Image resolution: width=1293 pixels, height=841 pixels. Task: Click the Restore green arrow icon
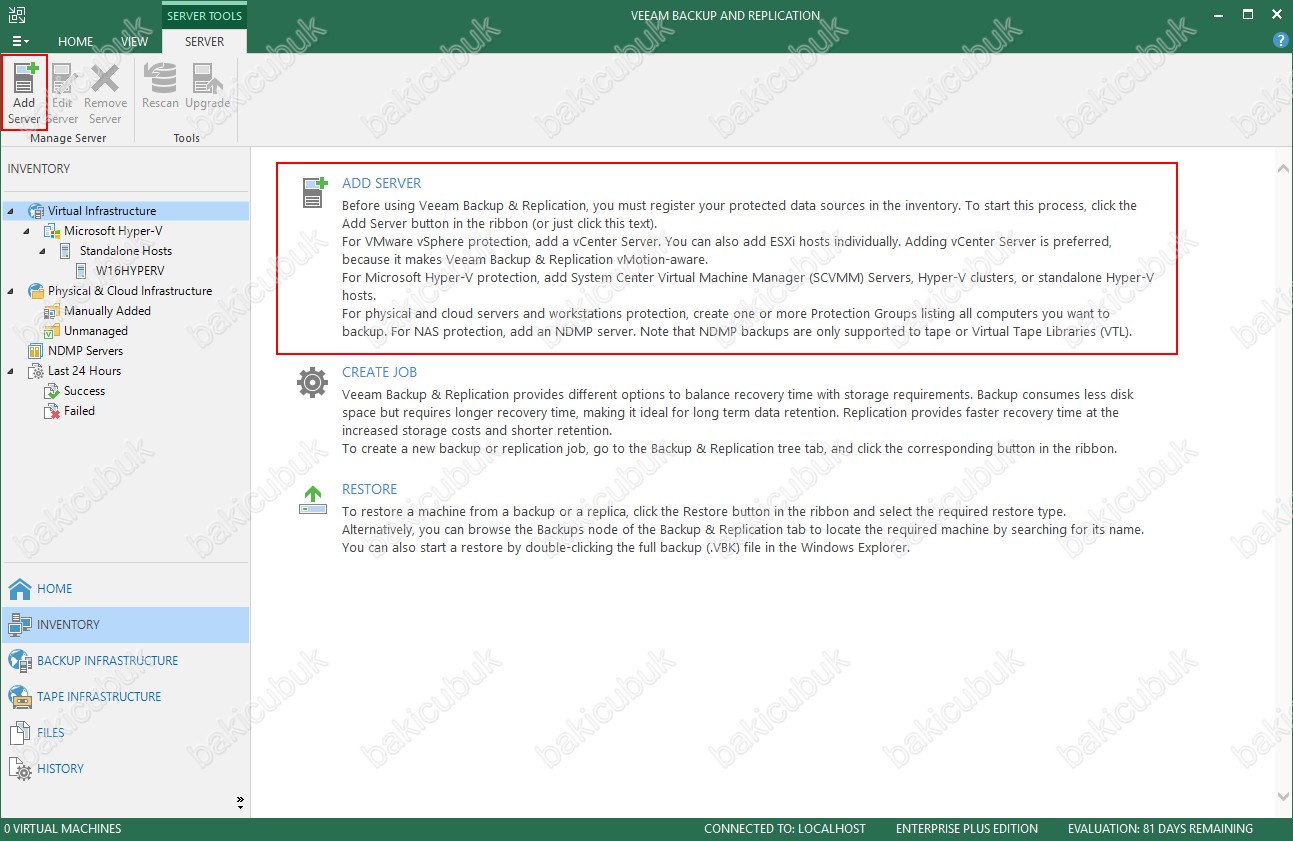click(x=313, y=499)
